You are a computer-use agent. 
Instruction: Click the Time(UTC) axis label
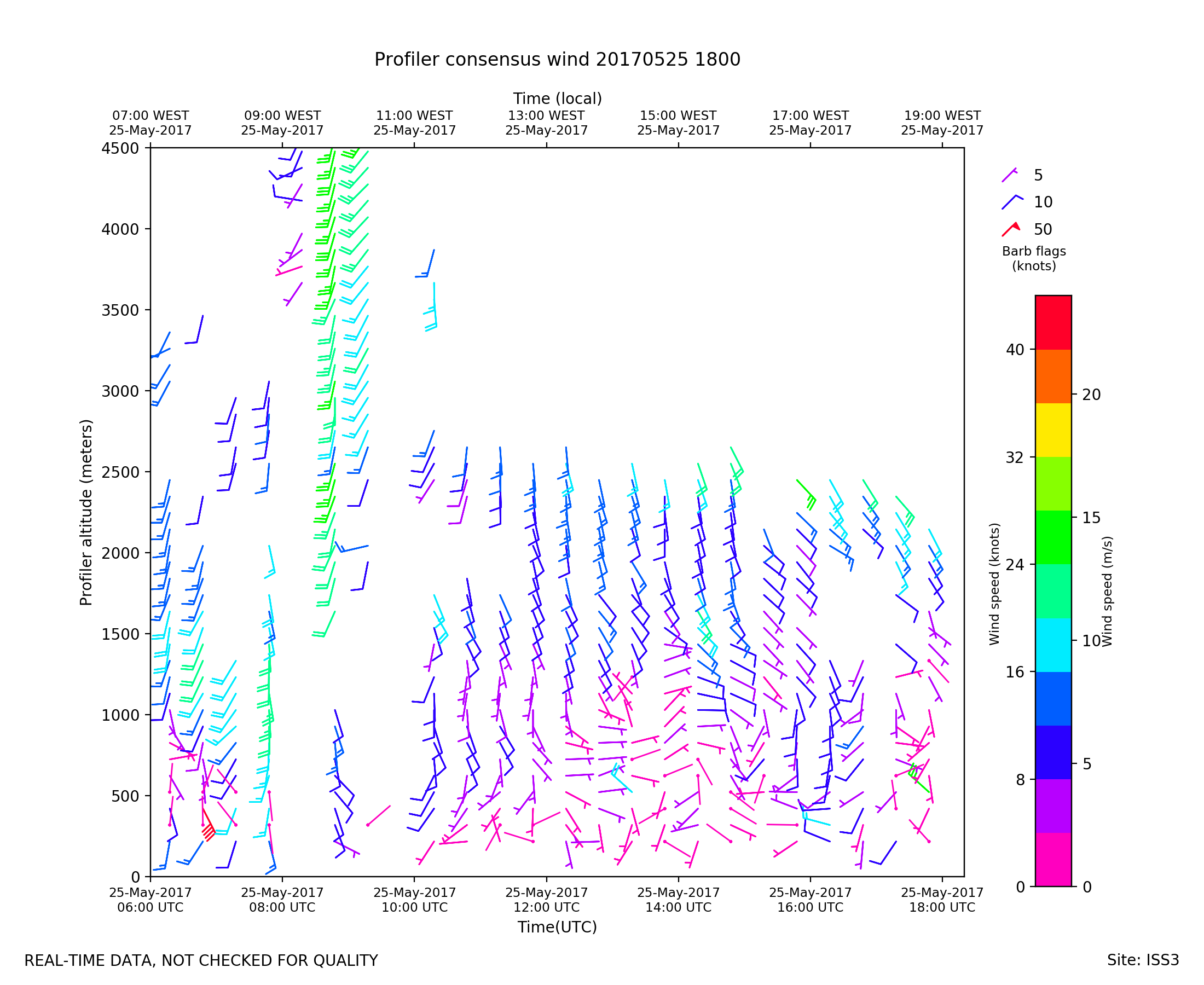(x=557, y=927)
